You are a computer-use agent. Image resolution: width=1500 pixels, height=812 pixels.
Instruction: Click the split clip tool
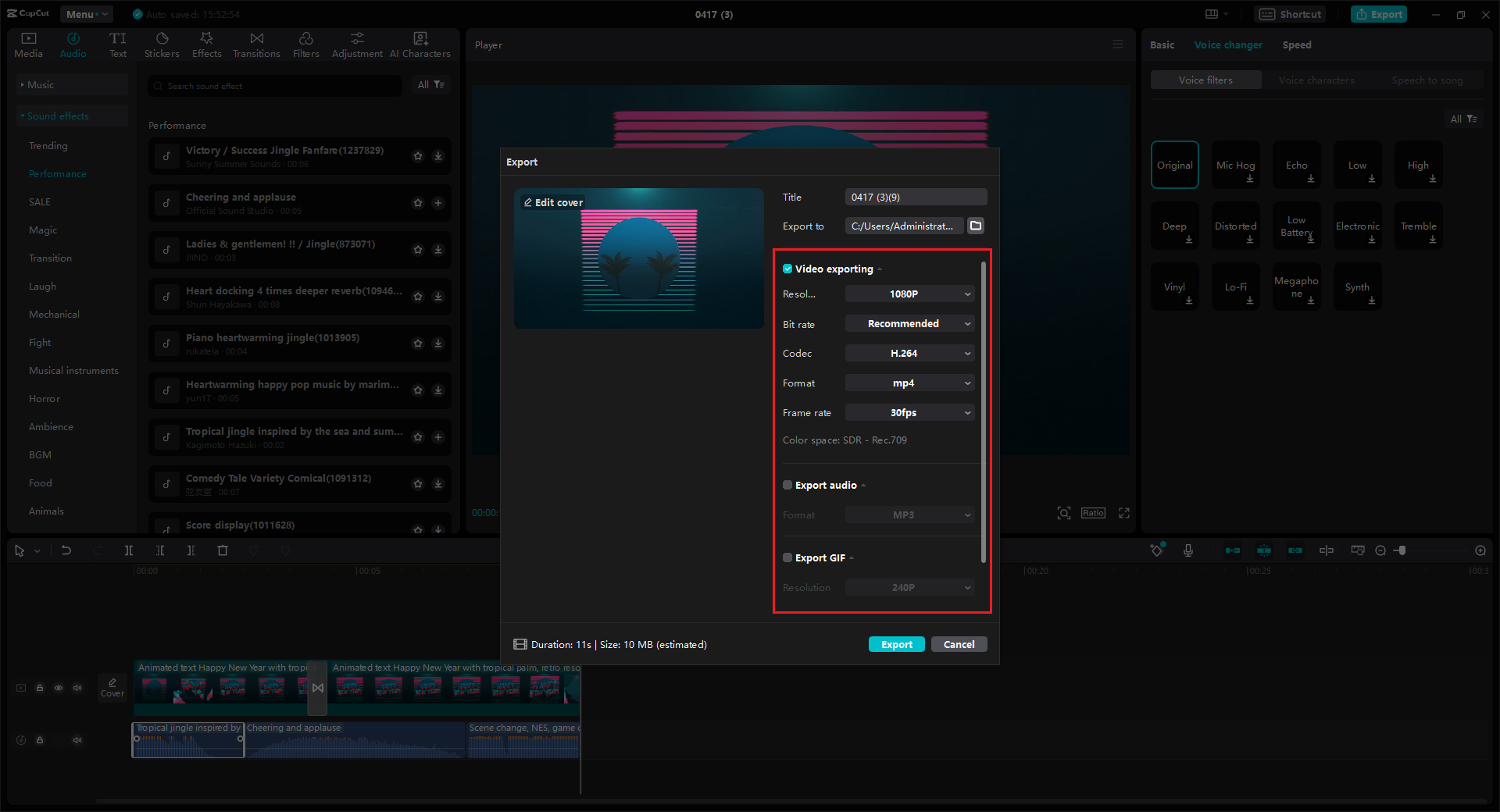point(129,550)
